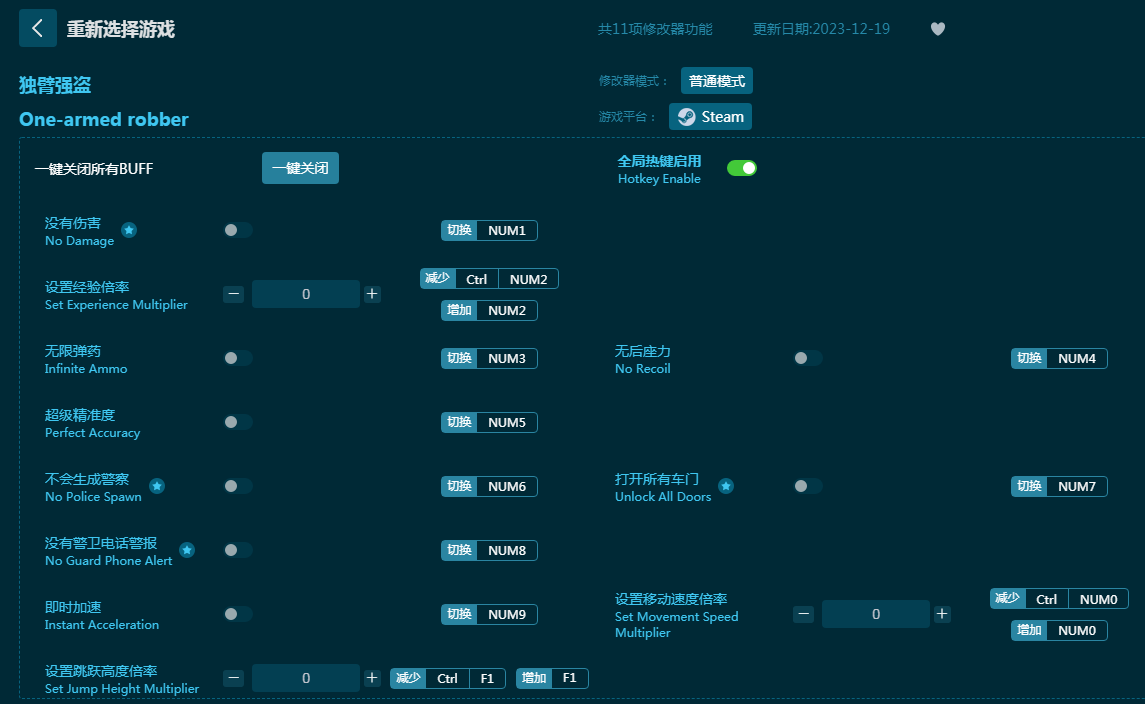Viewport: 1145px width, 704px height.
Task: Click the back arrow icon
Action: click(x=38, y=28)
